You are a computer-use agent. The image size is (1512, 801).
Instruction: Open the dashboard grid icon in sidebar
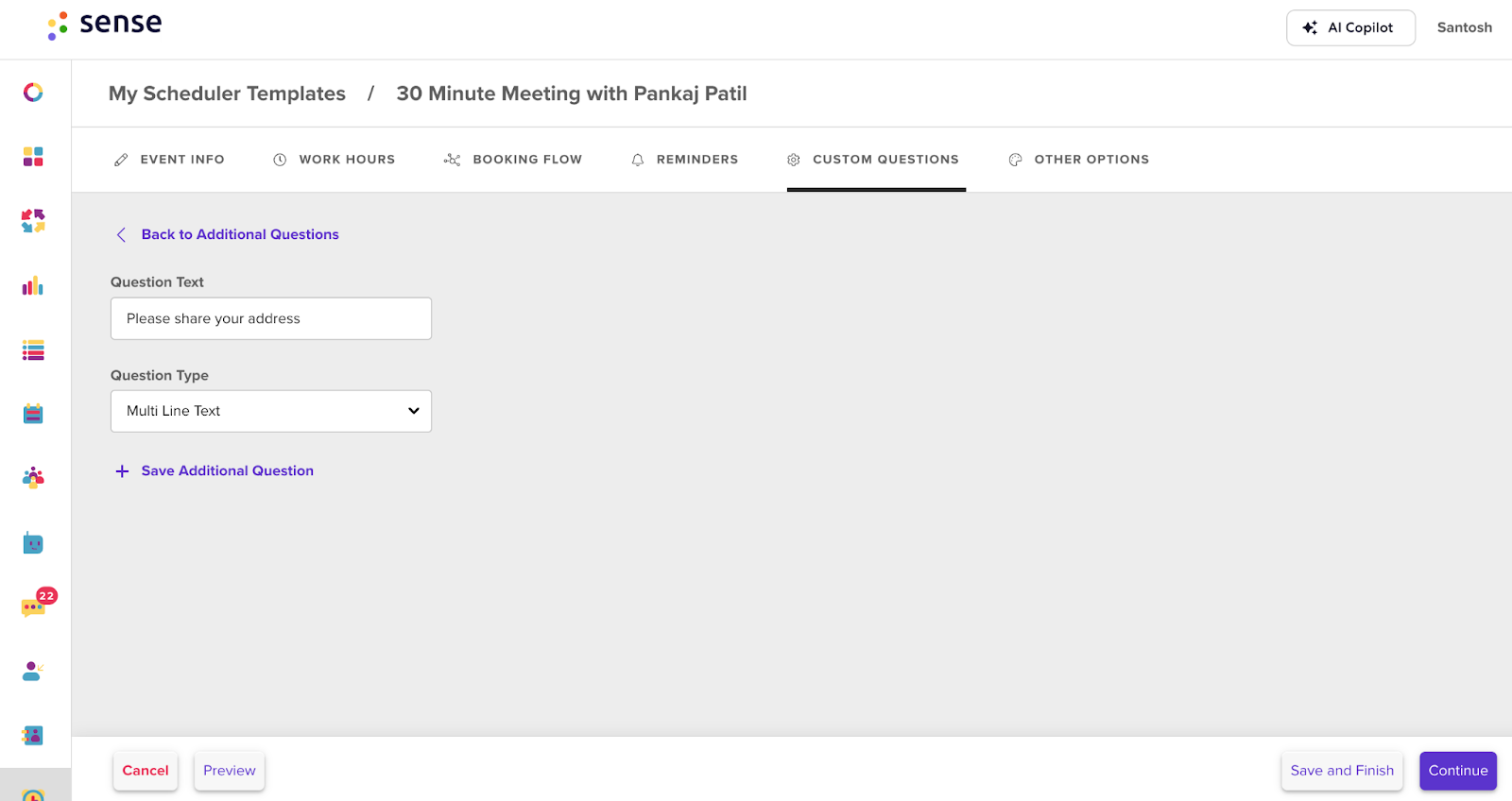33,157
